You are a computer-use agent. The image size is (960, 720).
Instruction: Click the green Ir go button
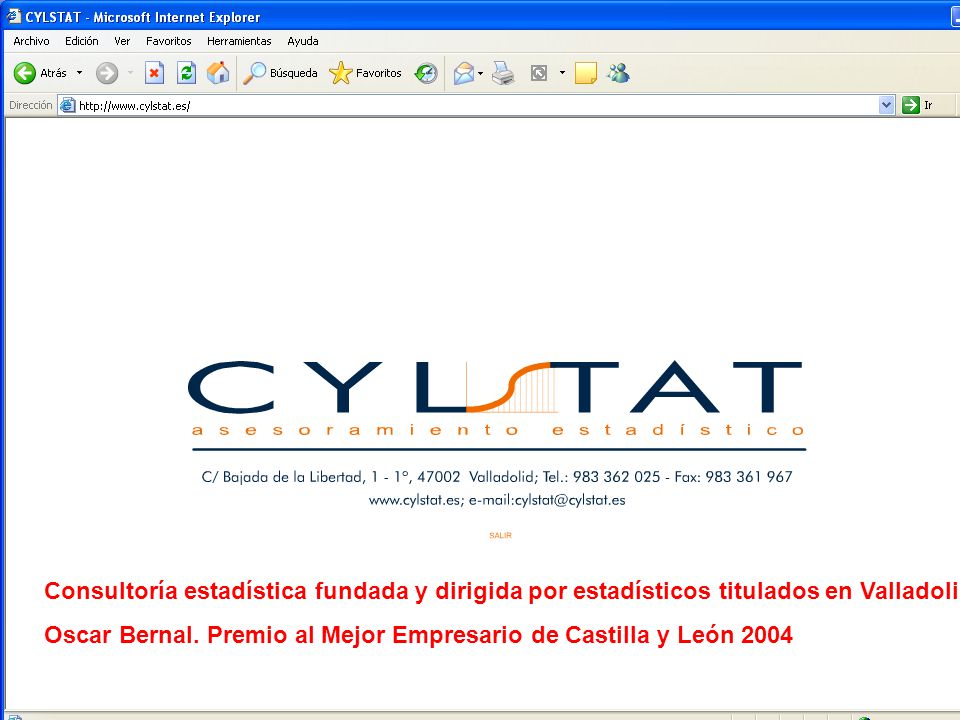[917, 105]
